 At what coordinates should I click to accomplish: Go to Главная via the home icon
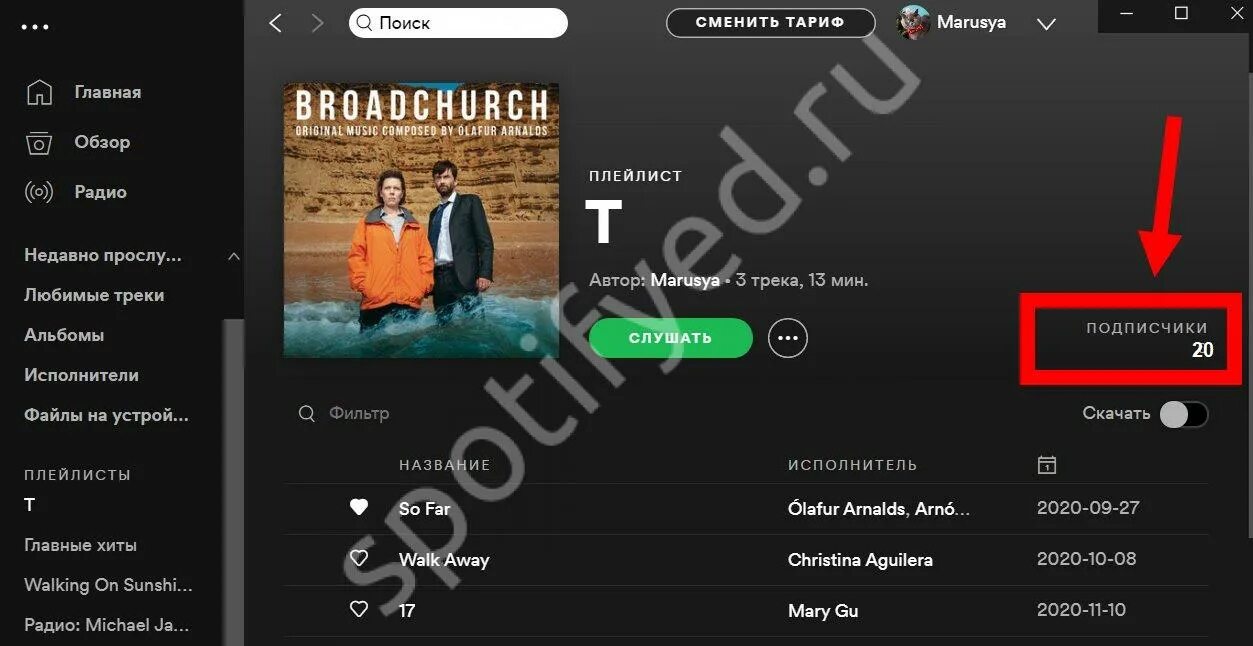click(x=39, y=92)
